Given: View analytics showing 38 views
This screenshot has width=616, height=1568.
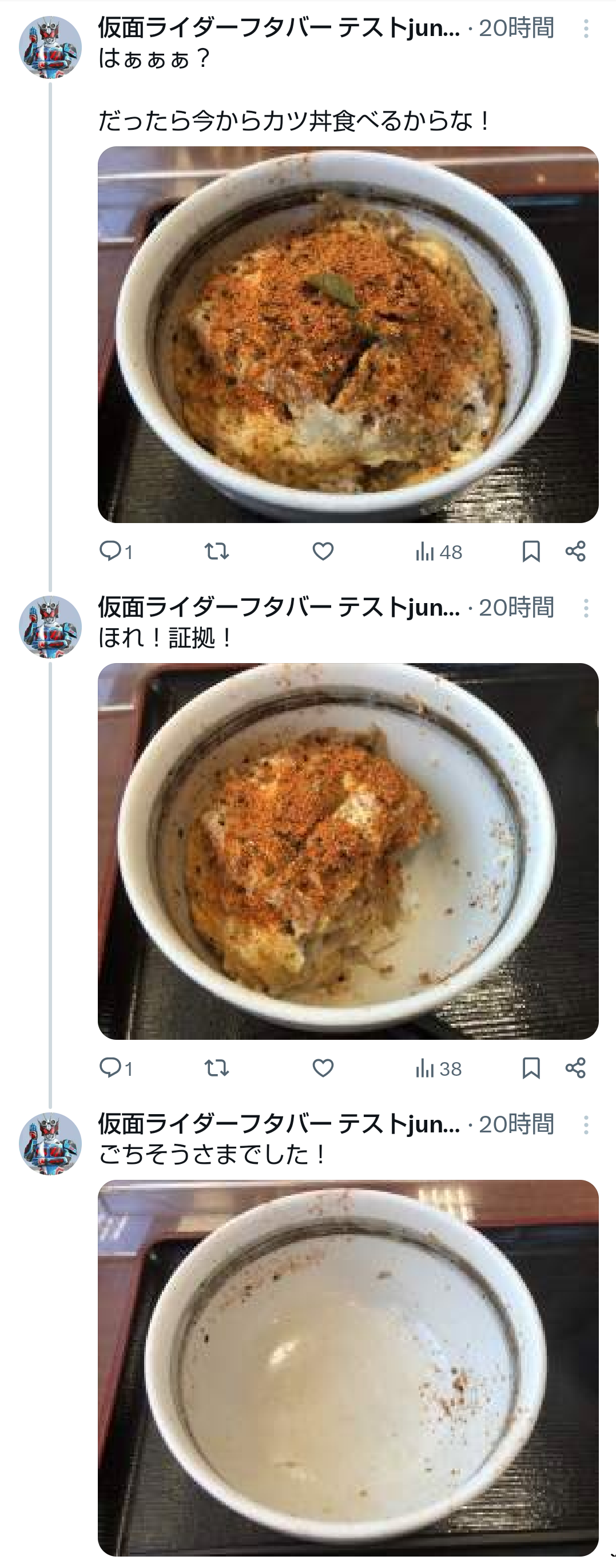Looking at the screenshot, I should (438, 1068).
